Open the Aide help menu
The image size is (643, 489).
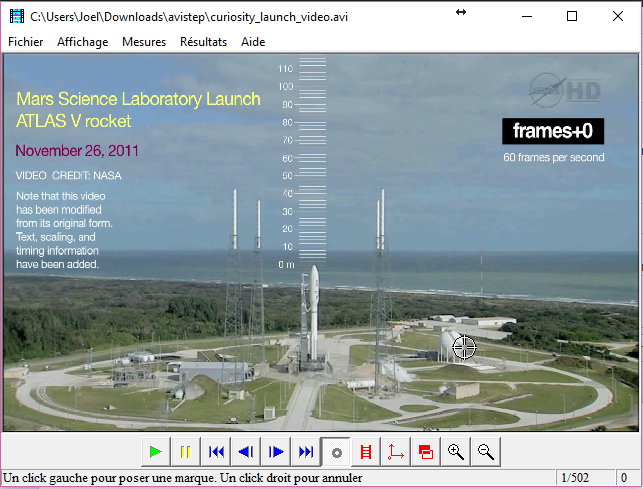coord(253,42)
